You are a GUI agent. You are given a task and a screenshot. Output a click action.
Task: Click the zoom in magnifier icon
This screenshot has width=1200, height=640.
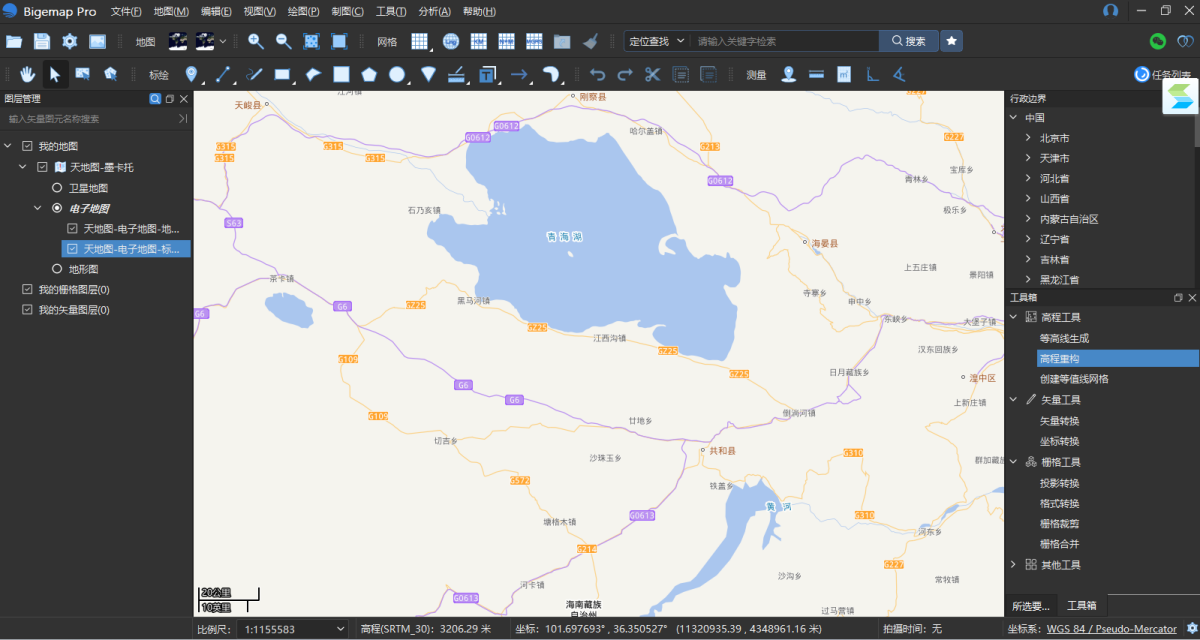tap(256, 41)
